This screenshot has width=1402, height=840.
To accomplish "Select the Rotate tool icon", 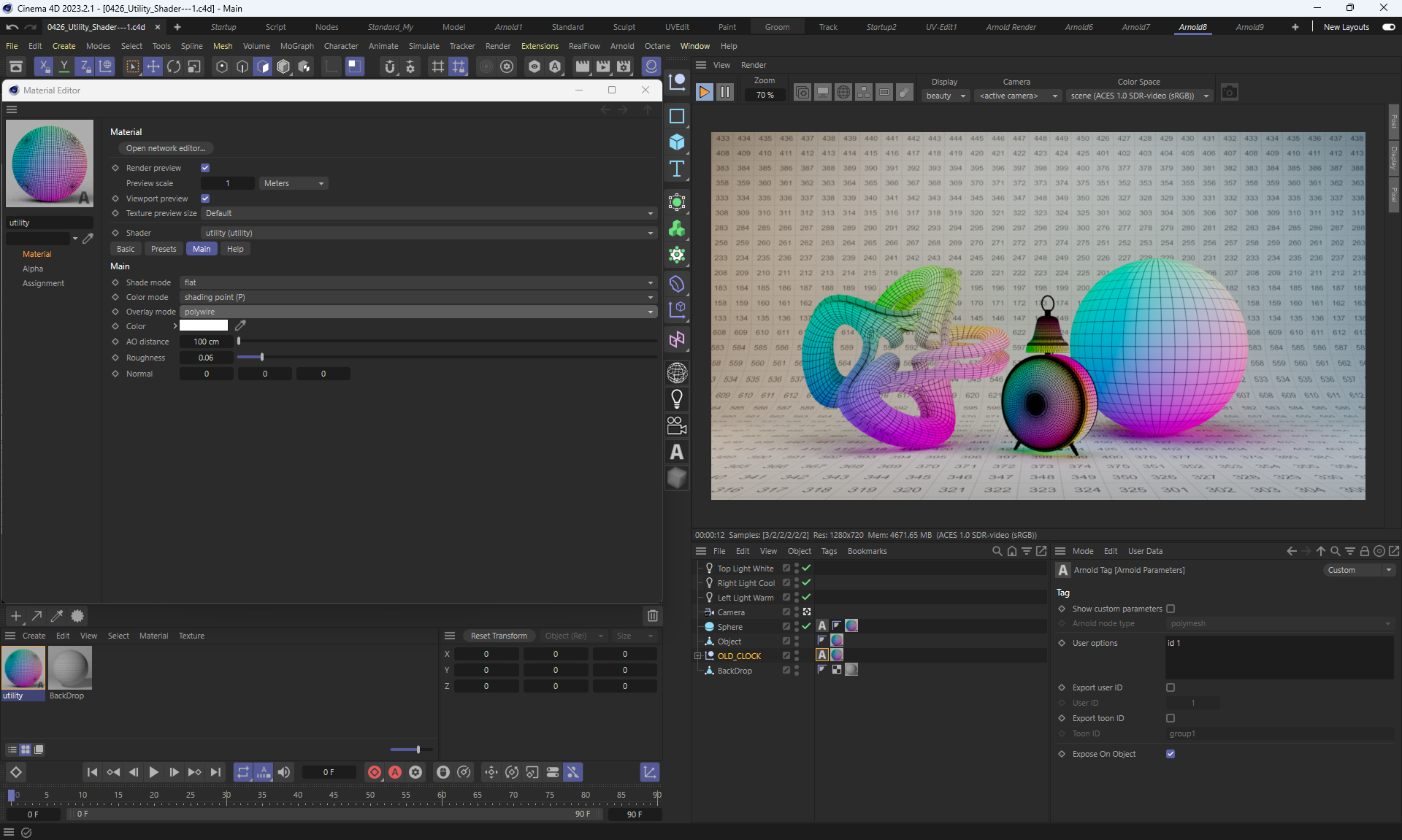I will click(x=174, y=66).
